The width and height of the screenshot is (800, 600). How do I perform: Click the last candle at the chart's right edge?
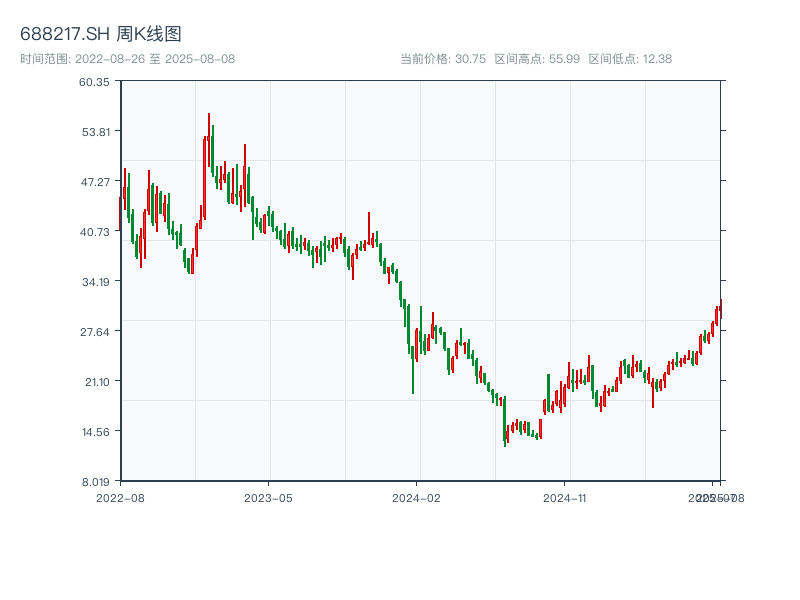coord(720,309)
